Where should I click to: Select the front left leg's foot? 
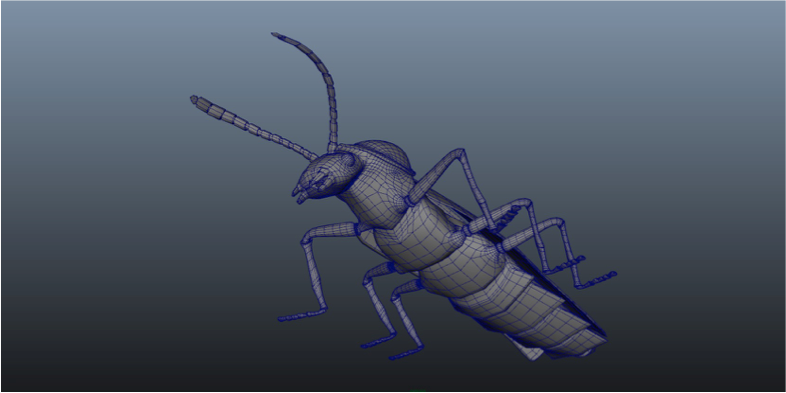[x=302, y=314]
